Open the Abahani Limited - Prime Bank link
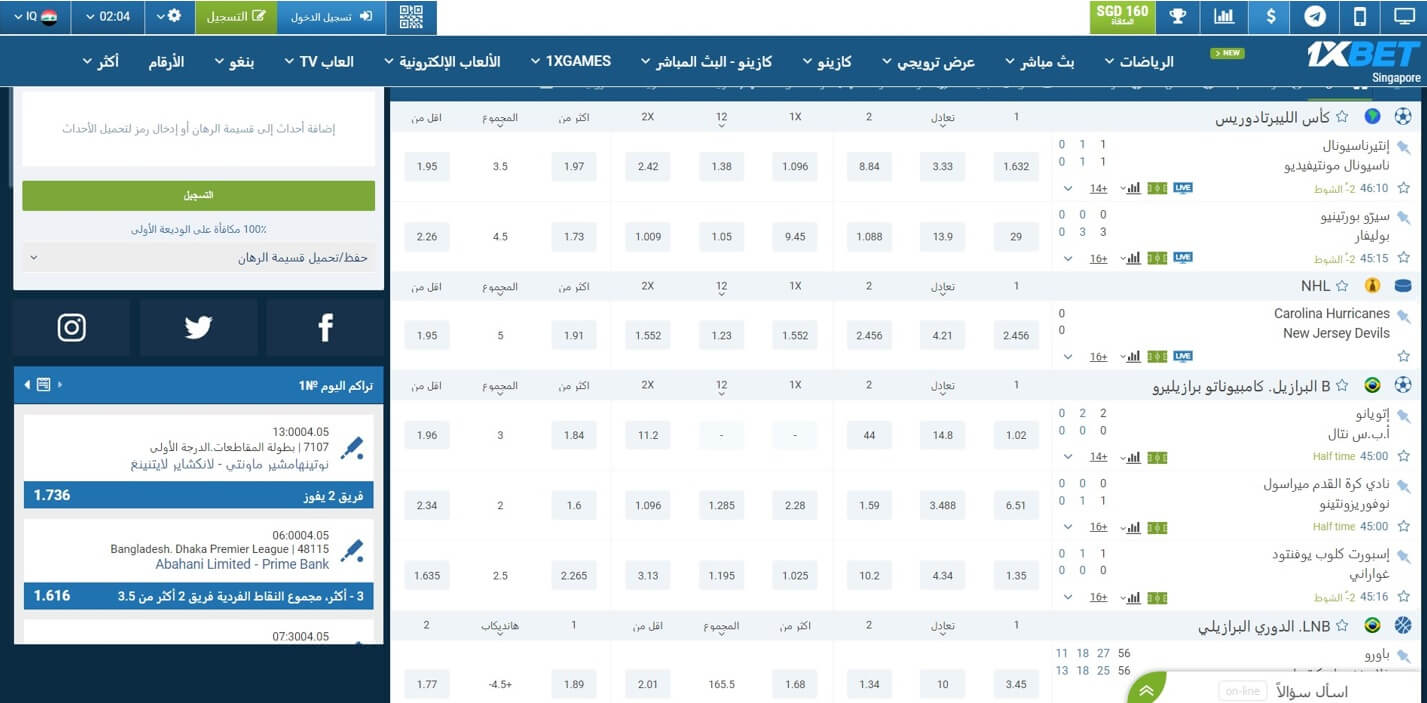Image resolution: width=1427 pixels, height=703 pixels. (x=242, y=564)
